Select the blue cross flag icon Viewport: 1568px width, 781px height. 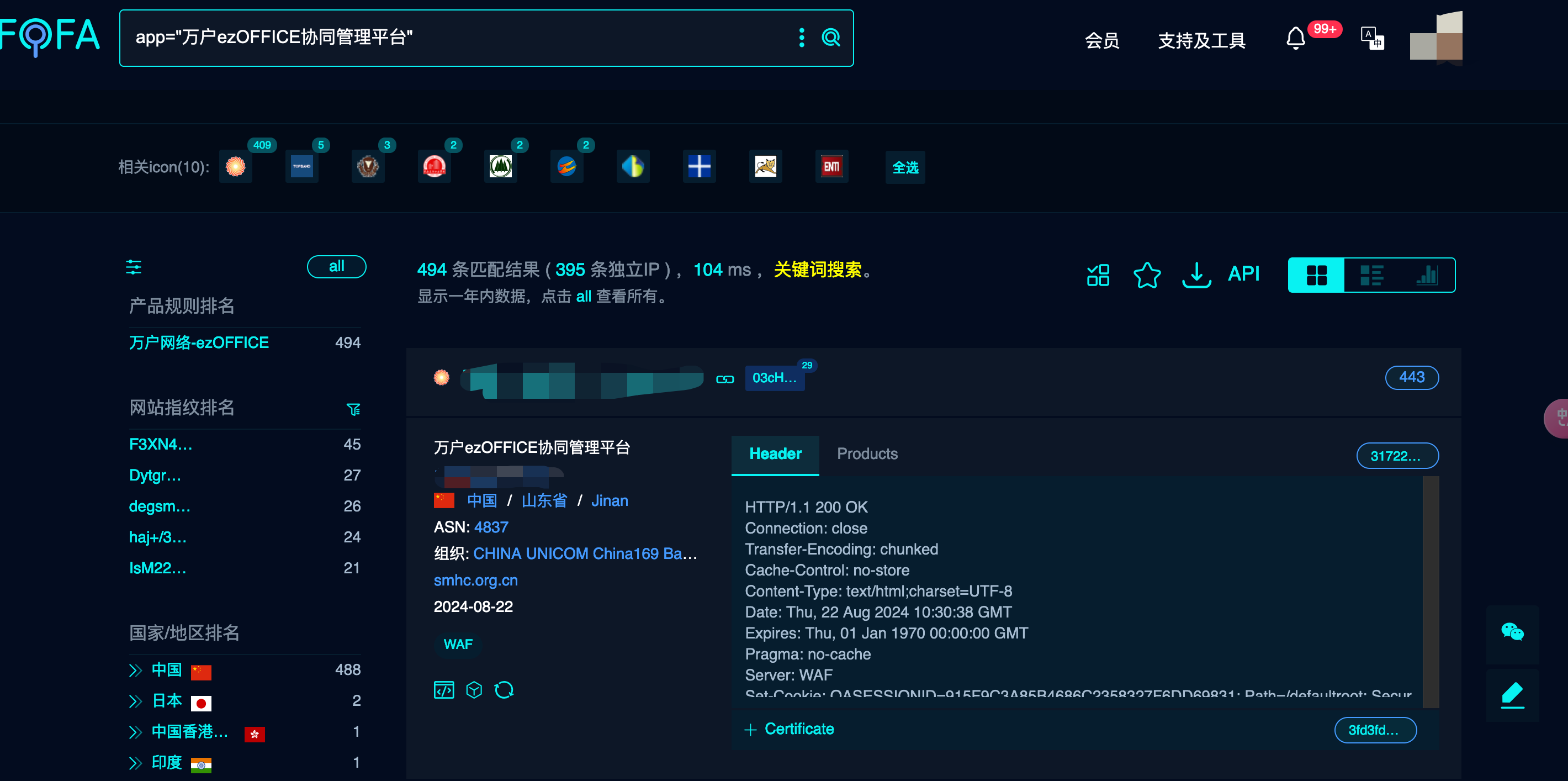[x=700, y=166]
